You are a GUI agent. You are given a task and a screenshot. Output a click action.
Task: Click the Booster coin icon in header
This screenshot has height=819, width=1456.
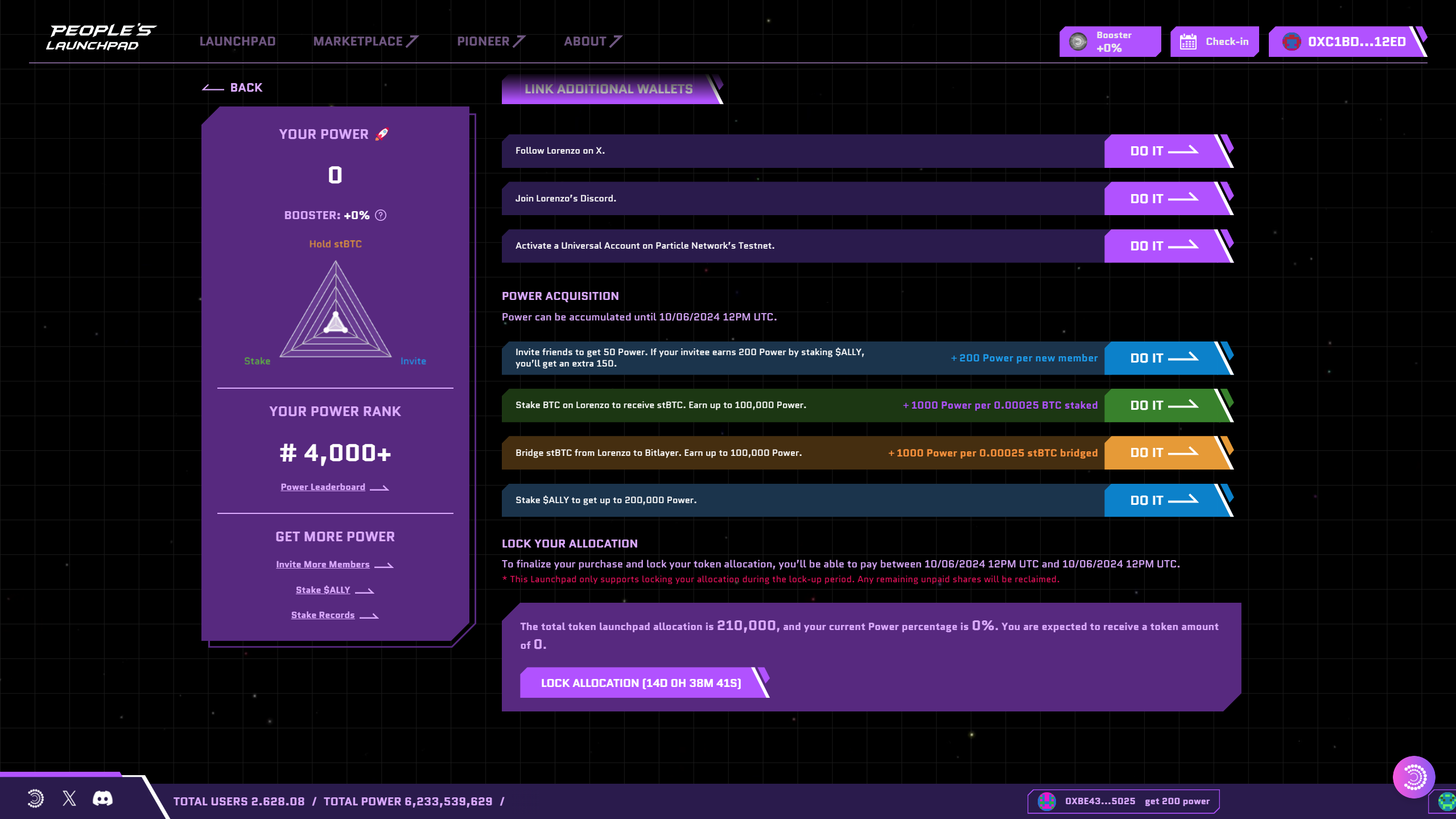[x=1078, y=42]
